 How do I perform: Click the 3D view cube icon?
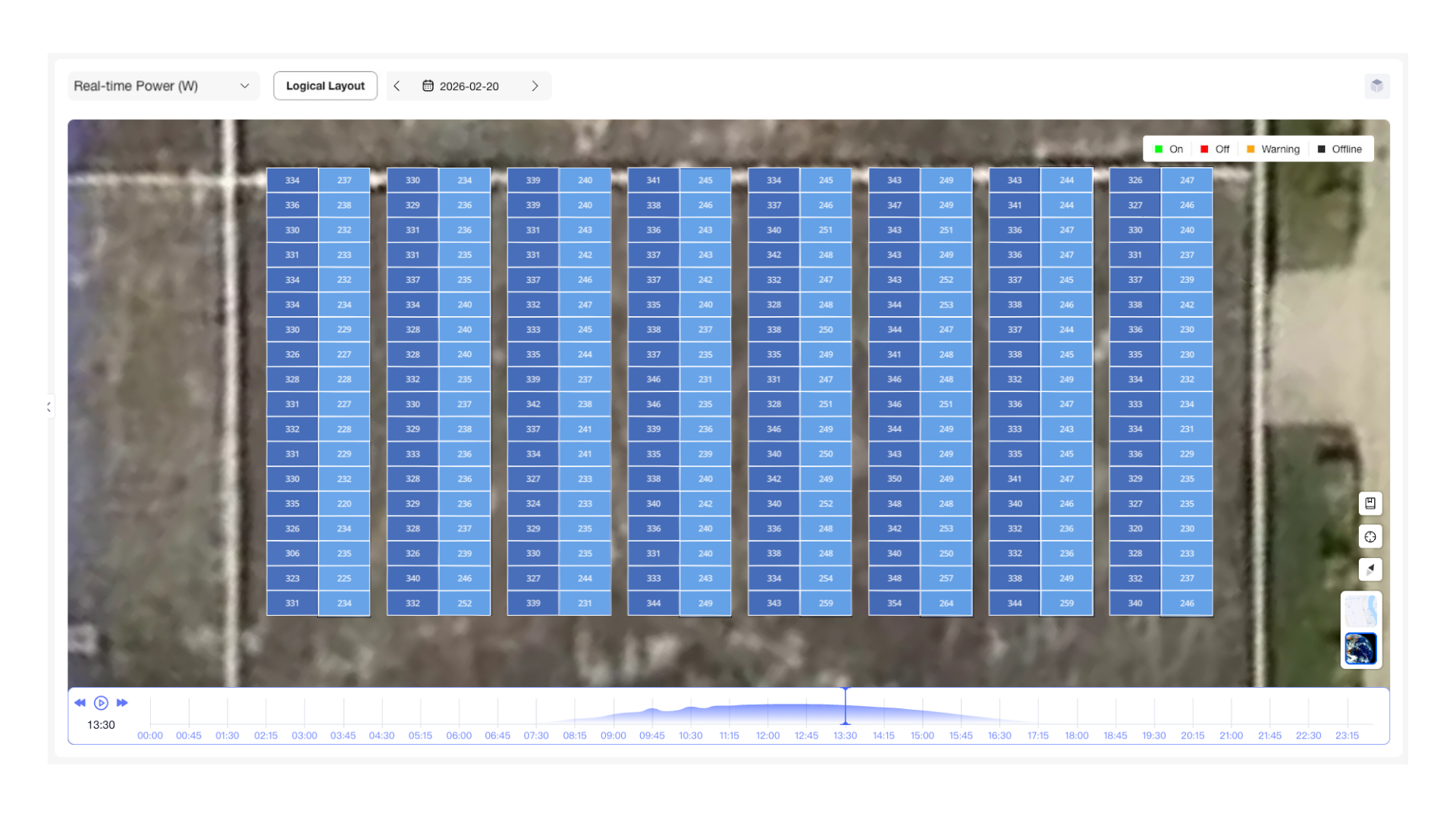(x=1376, y=86)
